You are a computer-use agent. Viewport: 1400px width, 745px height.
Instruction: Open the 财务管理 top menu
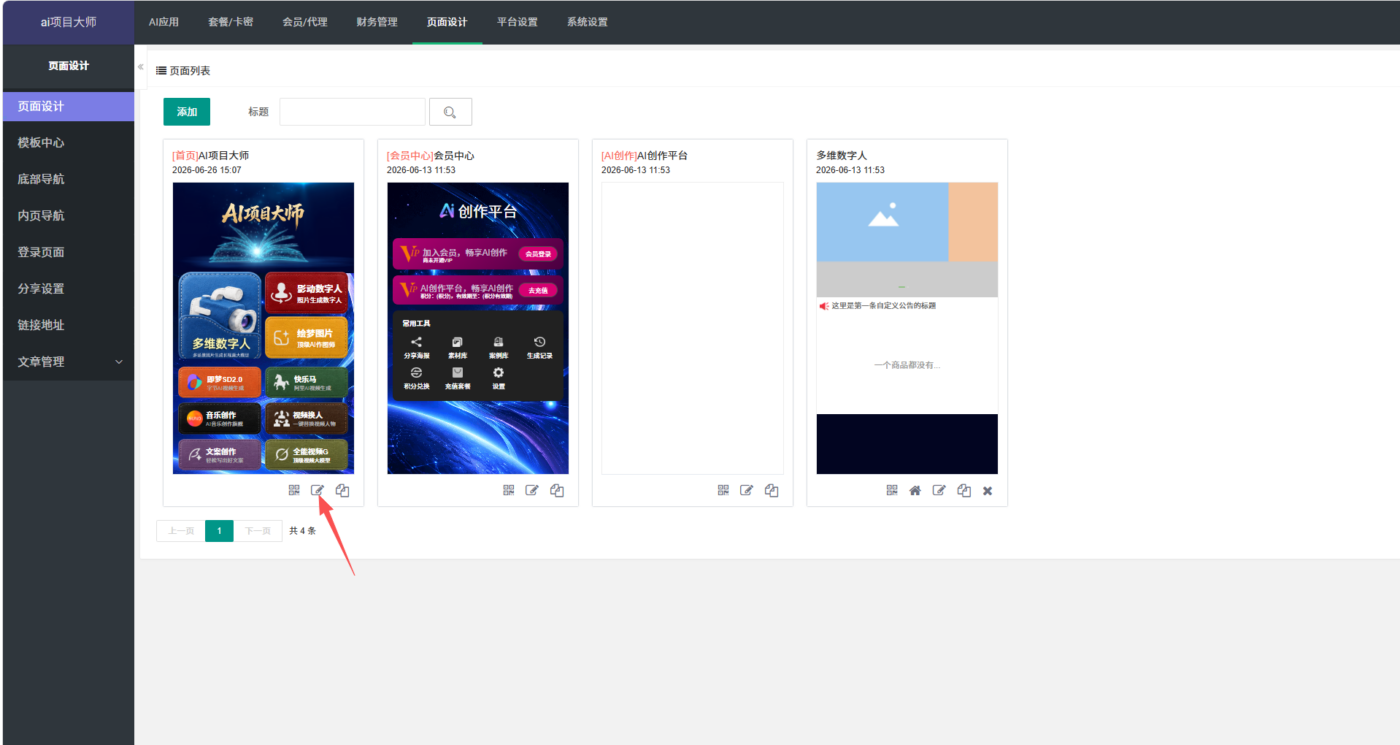(377, 22)
